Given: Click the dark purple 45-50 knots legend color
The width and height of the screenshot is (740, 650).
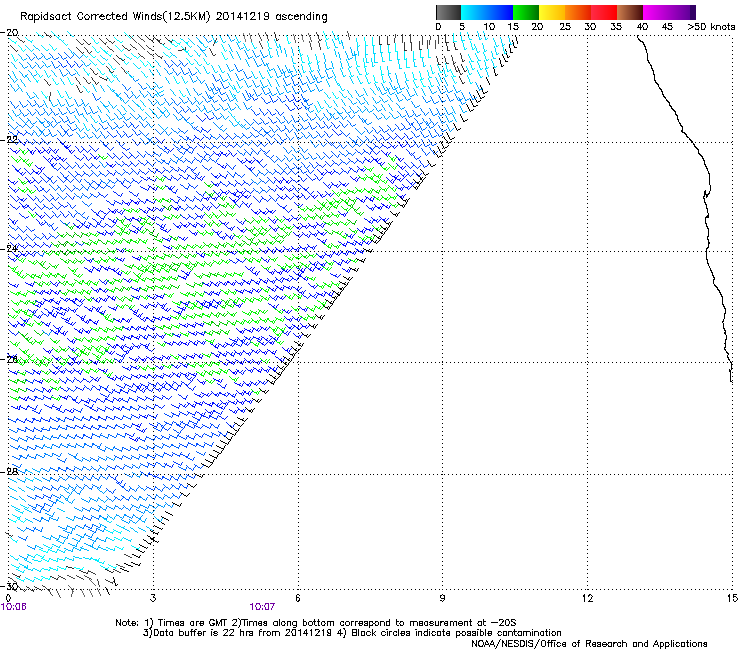Looking at the screenshot, I should tap(682, 12).
